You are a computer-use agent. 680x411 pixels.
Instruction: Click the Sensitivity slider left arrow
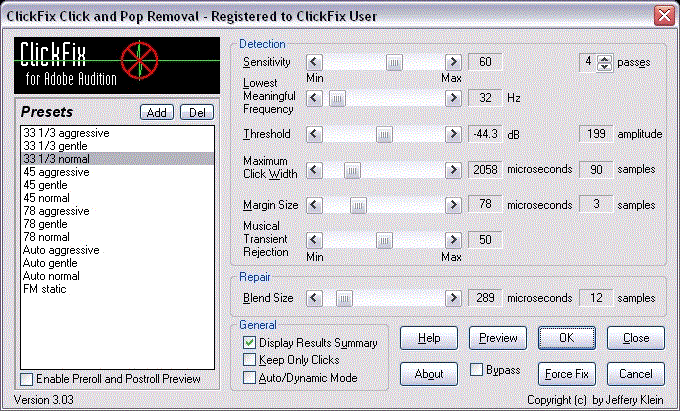[314, 62]
